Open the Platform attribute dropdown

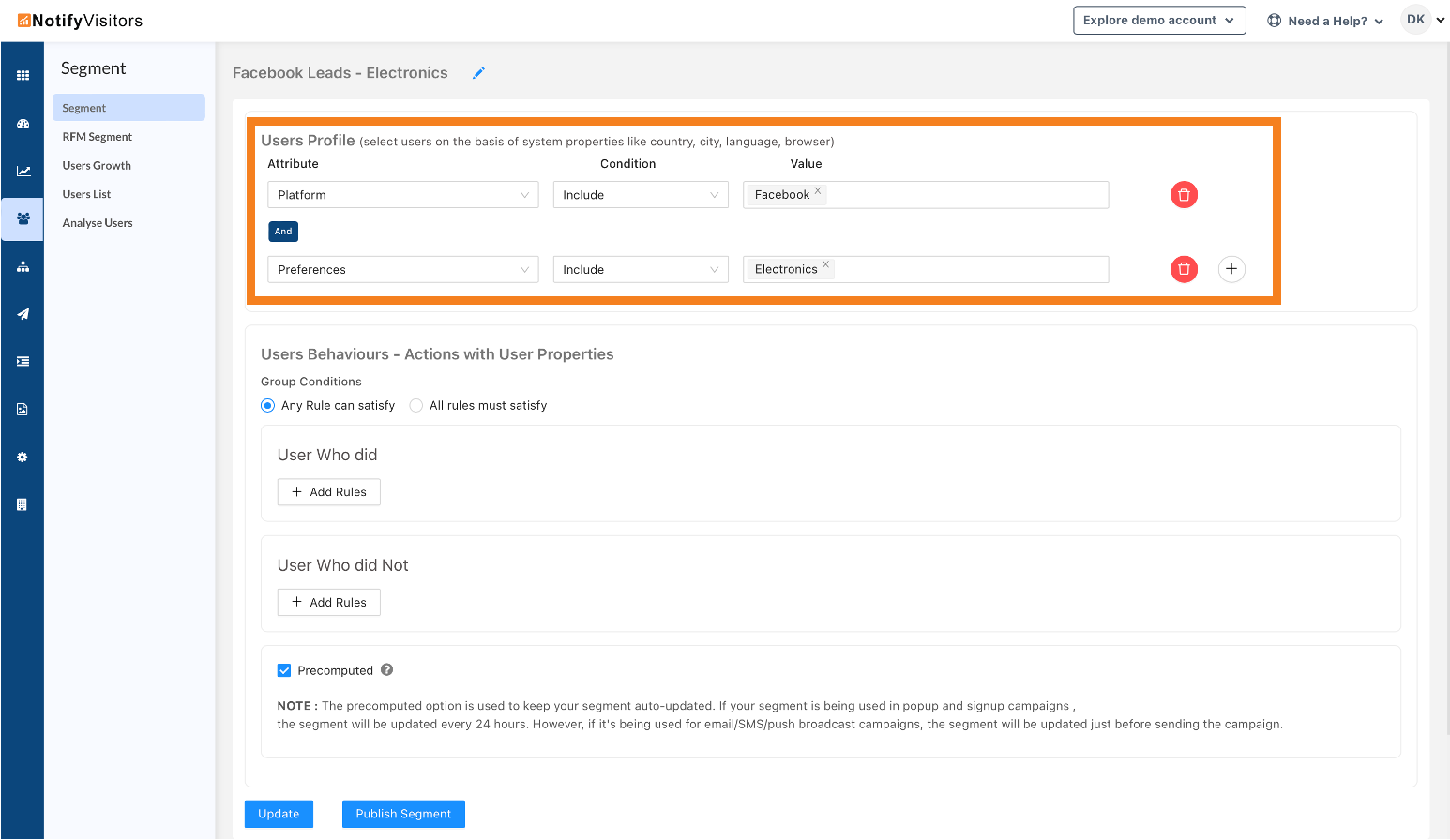pyautogui.click(x=402, y=195)
